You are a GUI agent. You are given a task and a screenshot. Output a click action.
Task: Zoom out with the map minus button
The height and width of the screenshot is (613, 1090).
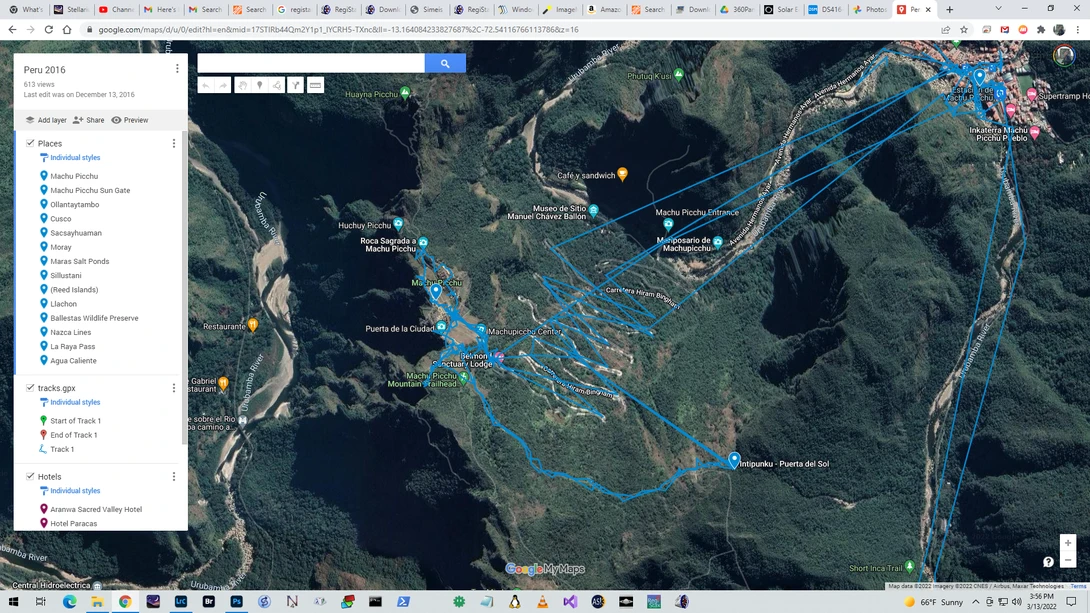point(1068,560)
